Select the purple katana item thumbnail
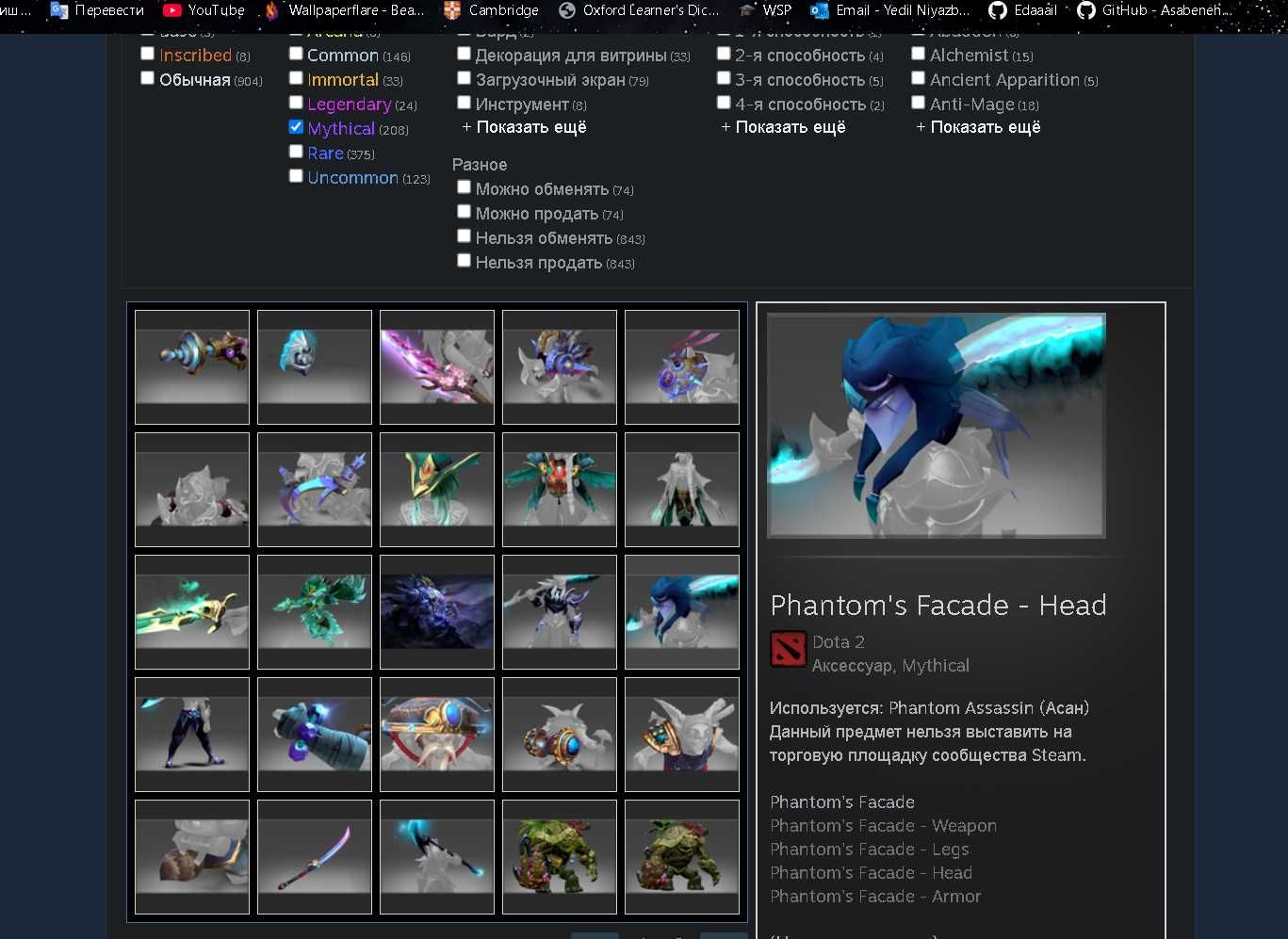Viewport: 1288px width, 939px height. click(315, 857)
